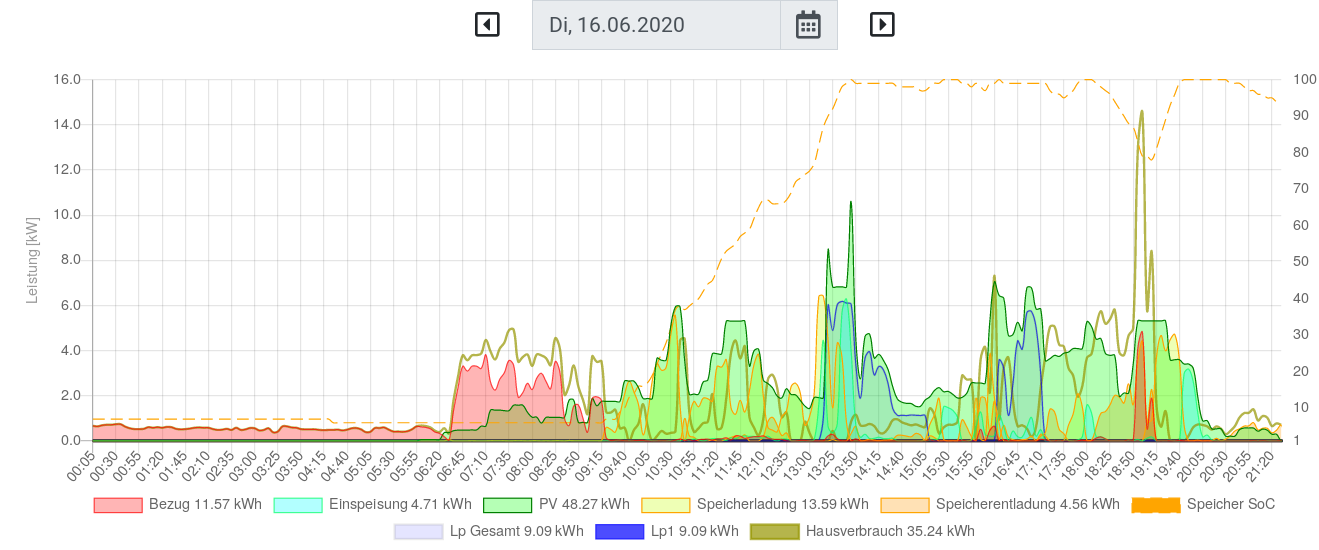Image resolution: width=1319 pixels, height=550 pixels.
Task: Open the calendar date picker icon
Action: pos(808,25)
